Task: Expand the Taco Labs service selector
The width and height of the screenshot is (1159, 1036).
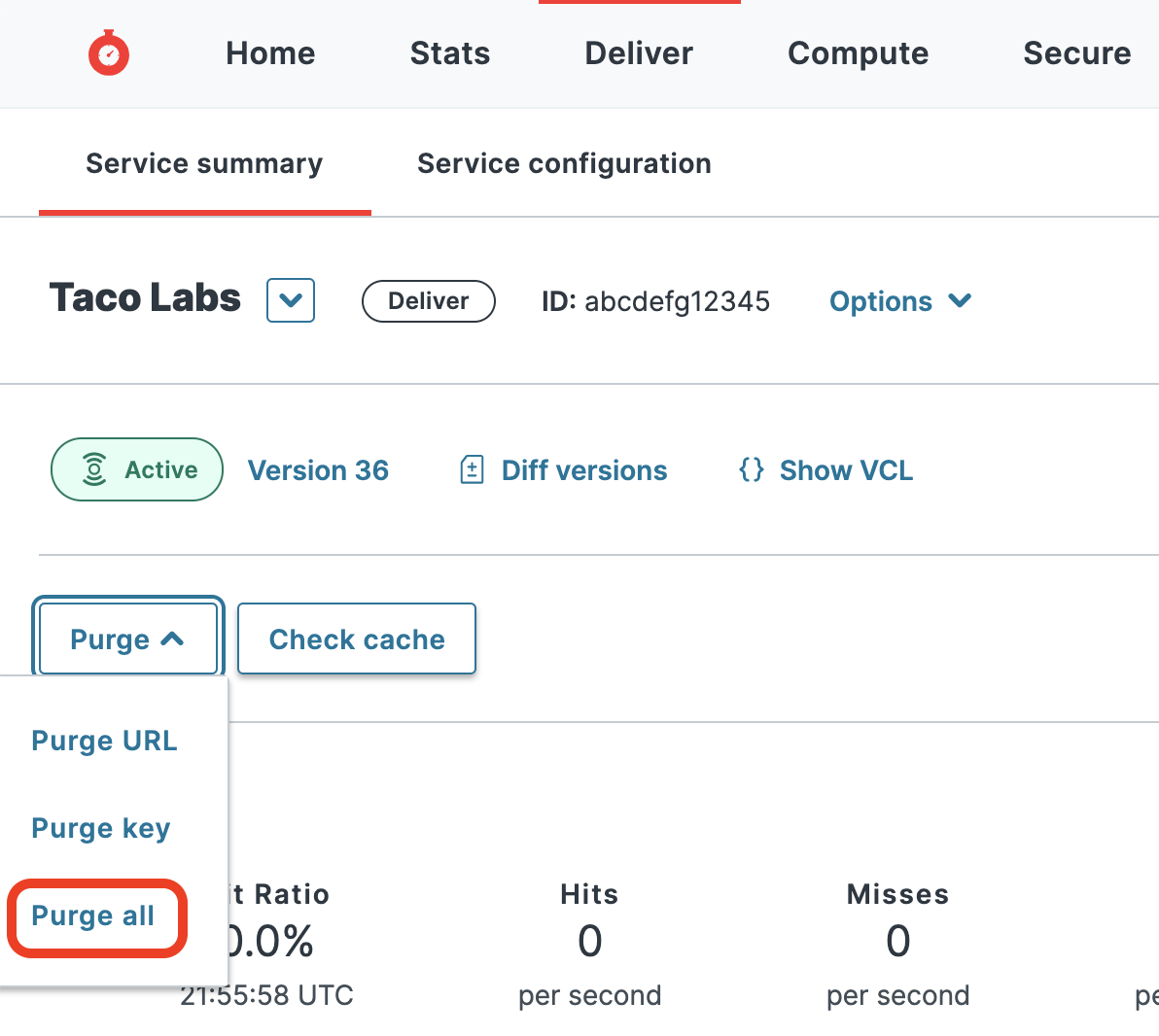Action: coord(290,300)
